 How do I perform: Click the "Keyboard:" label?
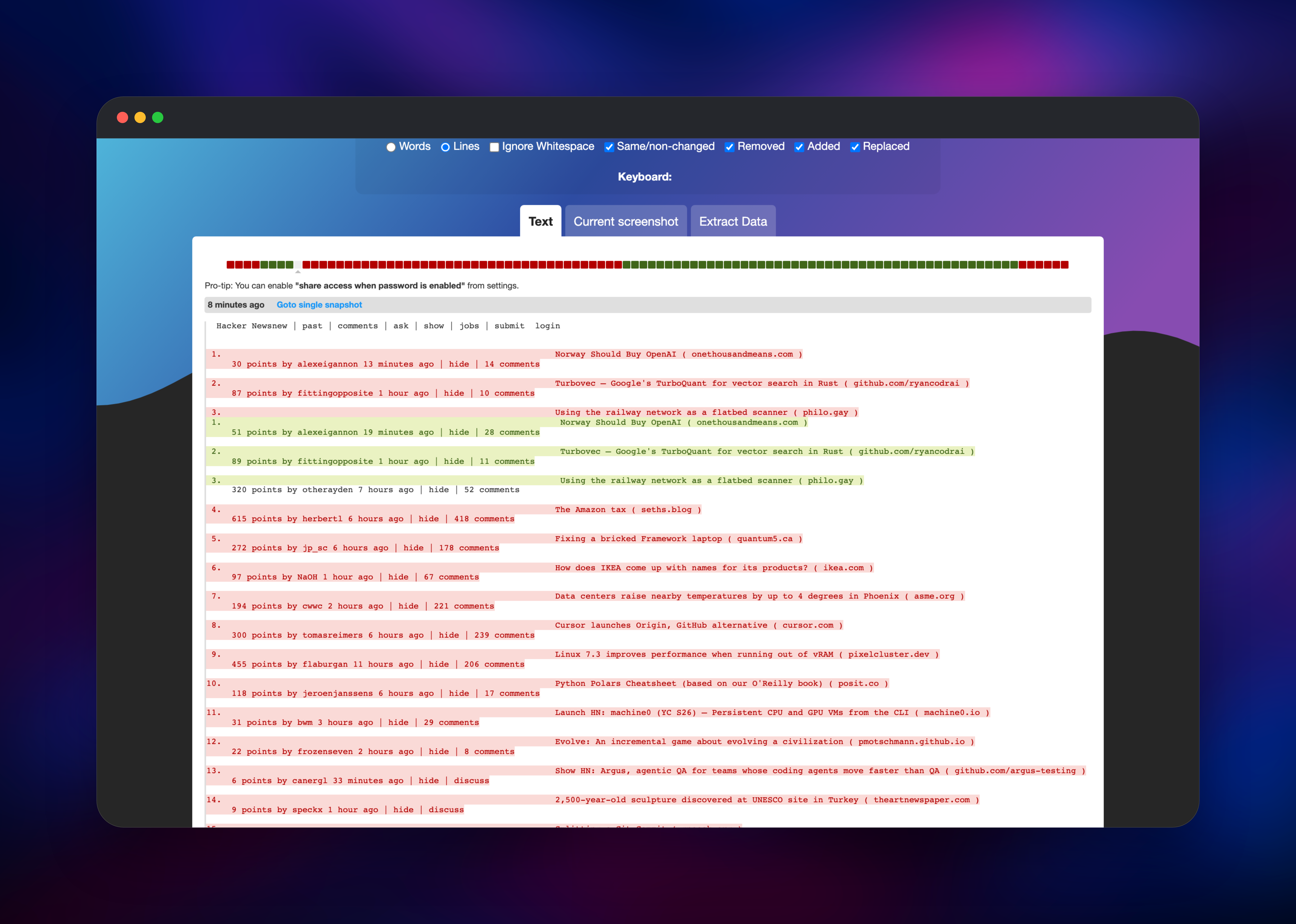pos(645,177)
